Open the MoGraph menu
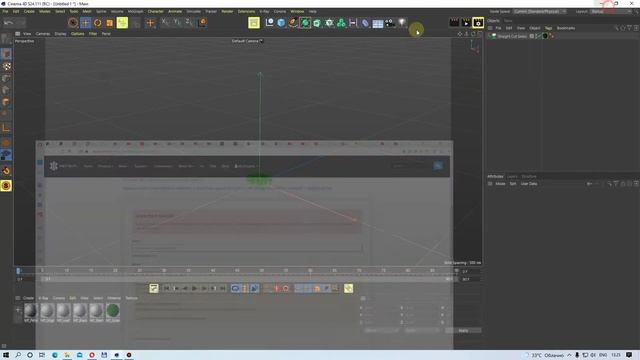The width and height of the screenshot is (640, 360). pyautogui.click(x=135, y=11)
